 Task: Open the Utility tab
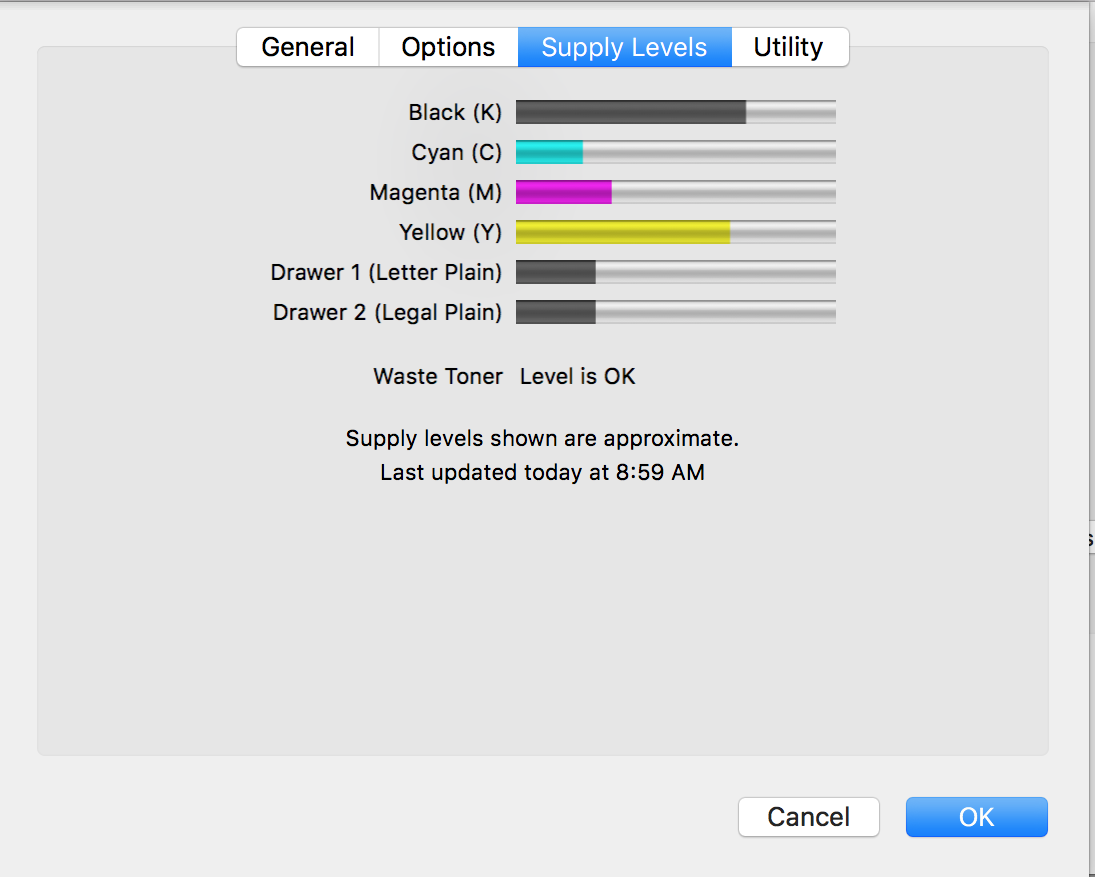pos(788,48)
